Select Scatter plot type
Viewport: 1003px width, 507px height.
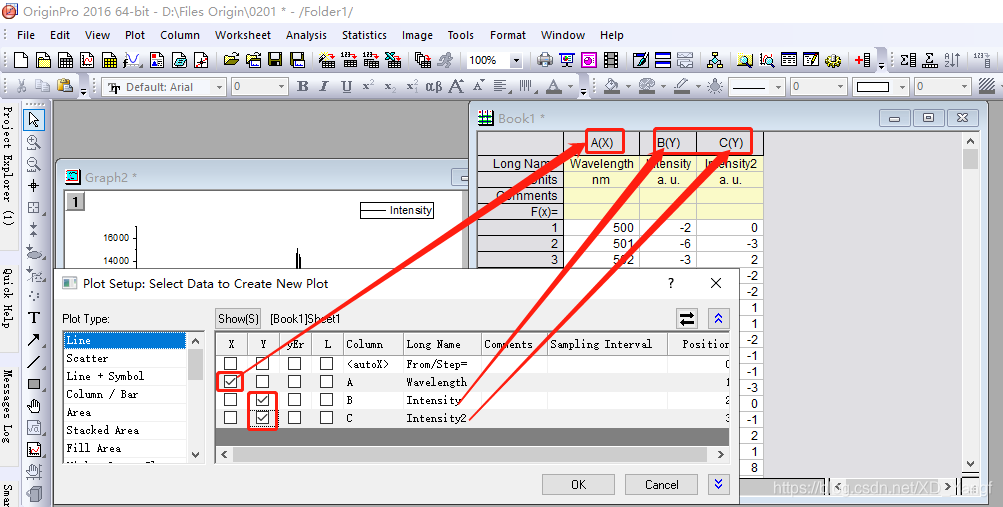[87, 359]
